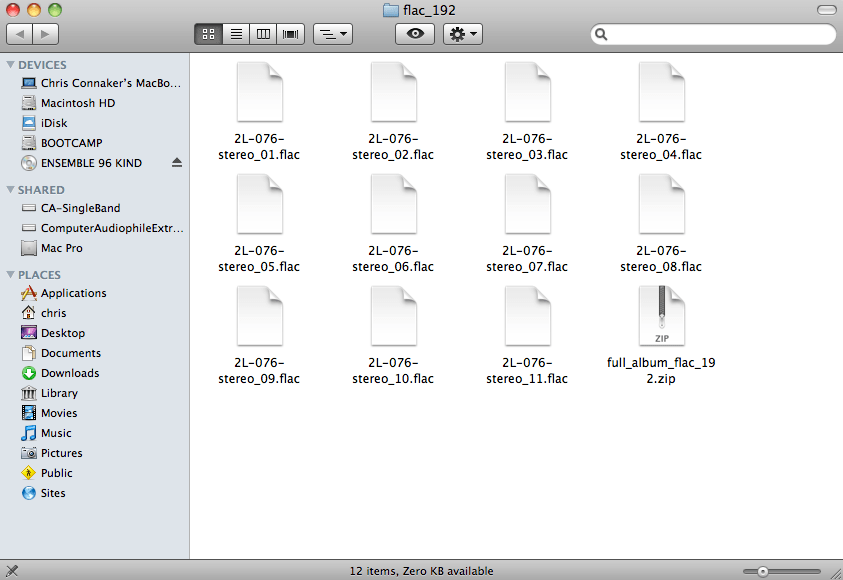Image resolution: width=843 pixels, height=580 pixels.
Task: Open Music folder in sidebar
Action: [x=46, y=433]
